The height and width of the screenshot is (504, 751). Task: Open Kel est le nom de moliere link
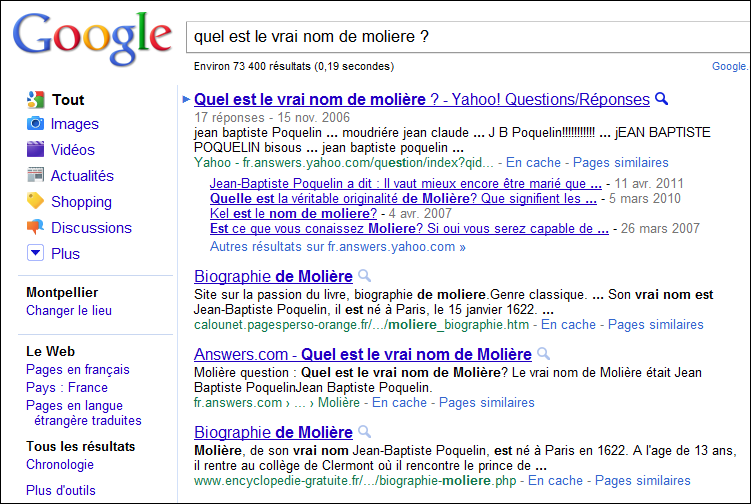[x=293, y=214]
